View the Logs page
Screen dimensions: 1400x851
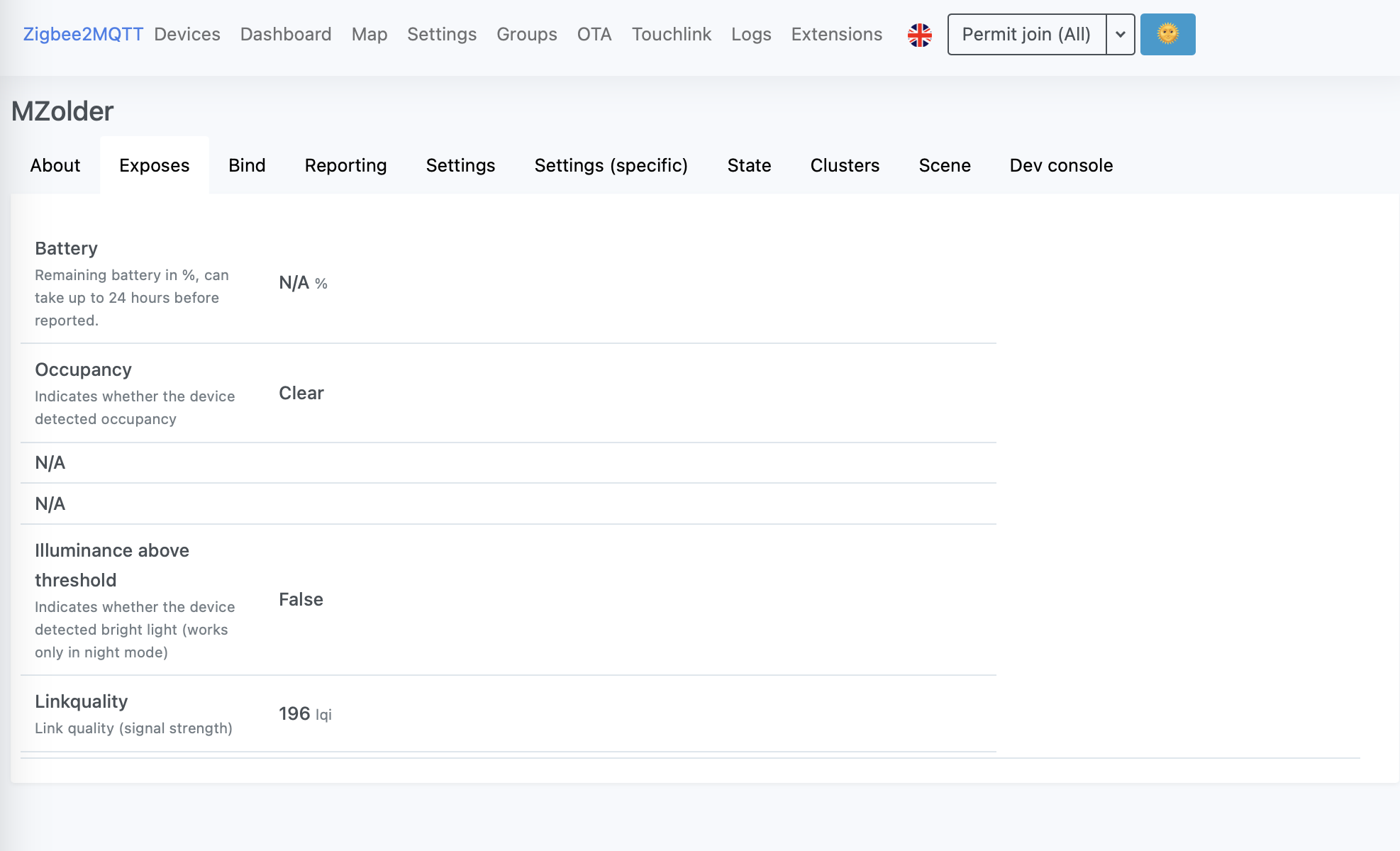(751, 34)
